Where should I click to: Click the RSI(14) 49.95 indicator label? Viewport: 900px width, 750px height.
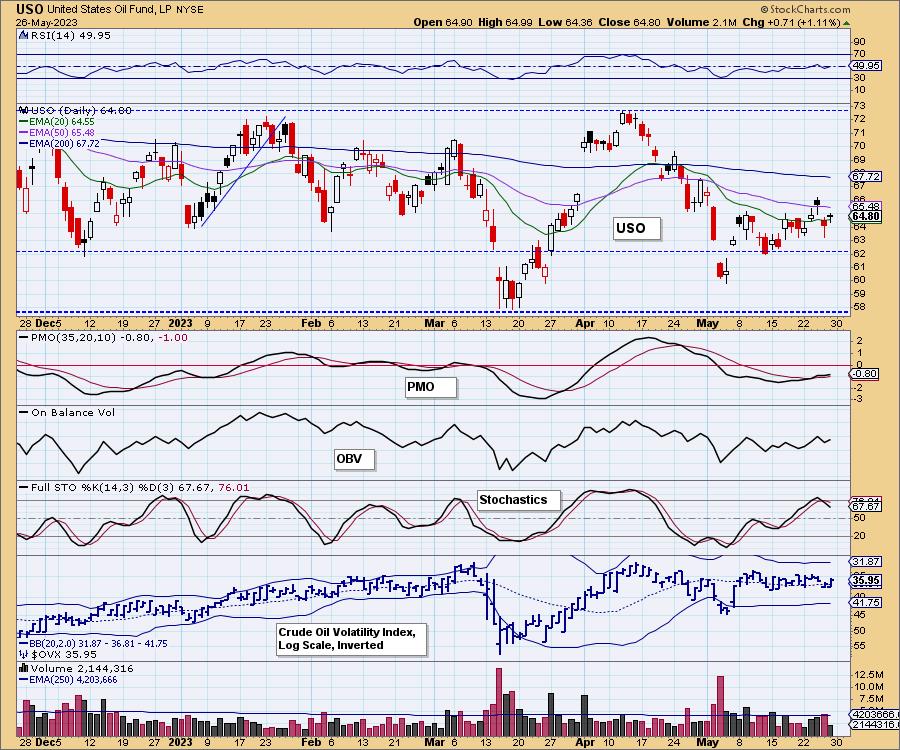(70, 35)
